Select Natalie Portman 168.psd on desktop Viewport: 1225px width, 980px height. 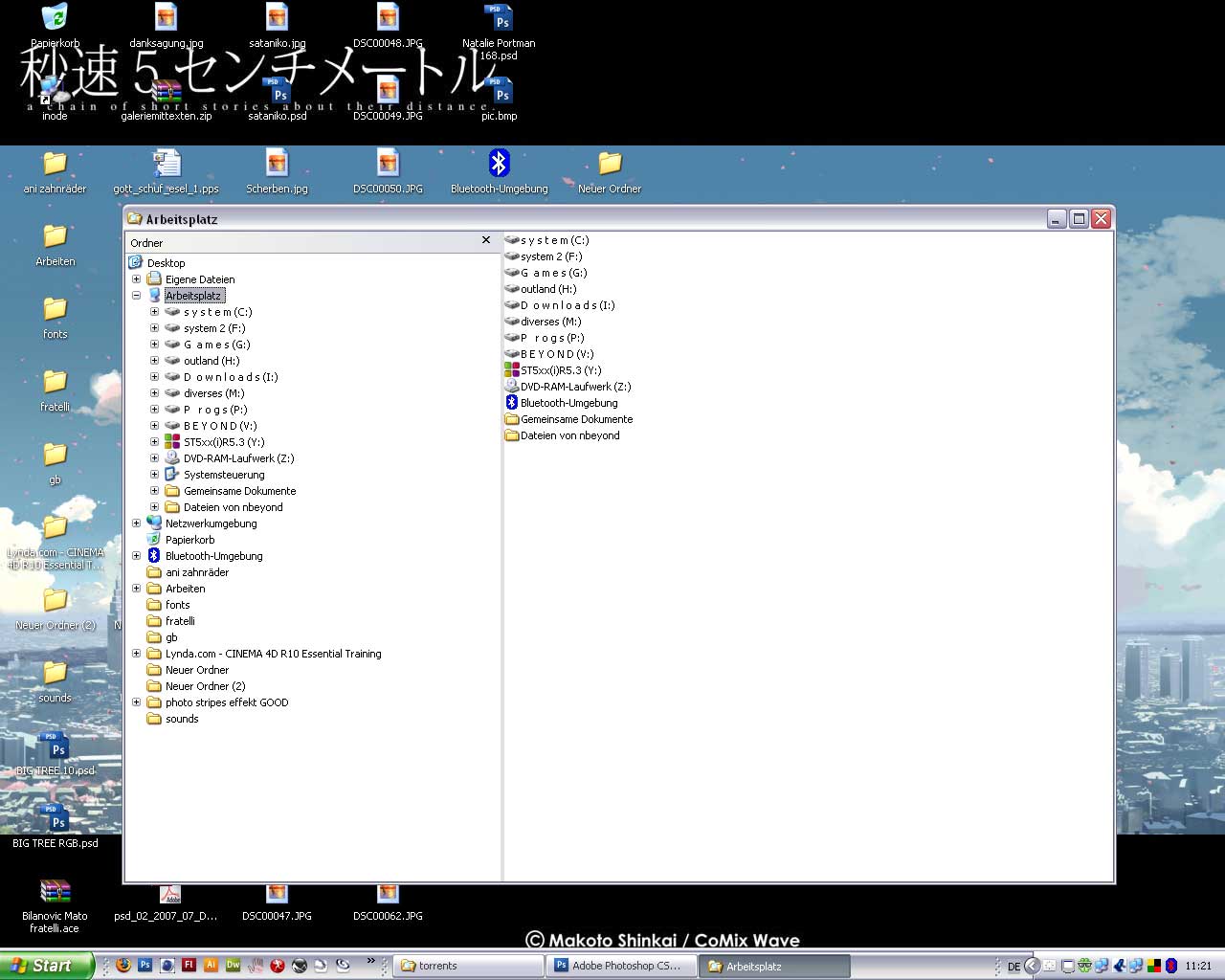(x=499, y=32)
